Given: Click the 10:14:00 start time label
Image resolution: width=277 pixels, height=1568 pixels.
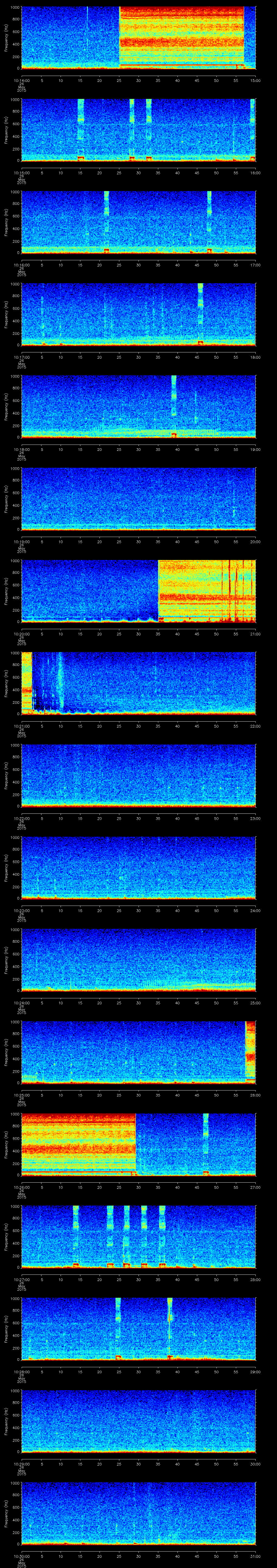Looking at the screenshot, I should (21, 80).
